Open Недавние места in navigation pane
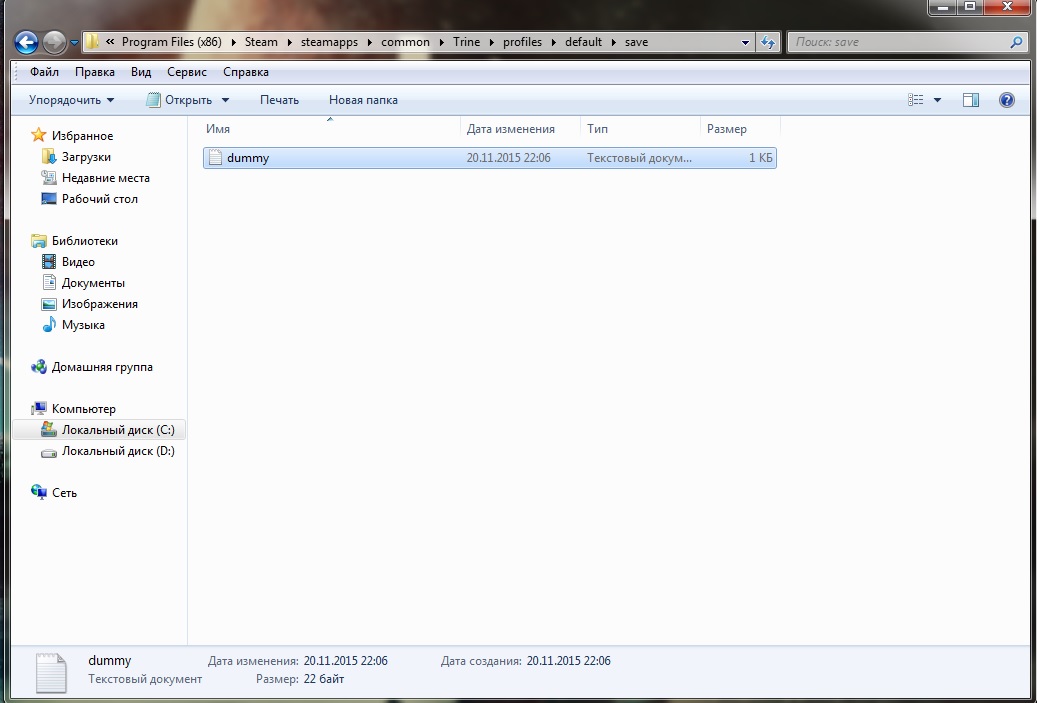Screen dimensions: 1037x703 (x=106, y=178)
